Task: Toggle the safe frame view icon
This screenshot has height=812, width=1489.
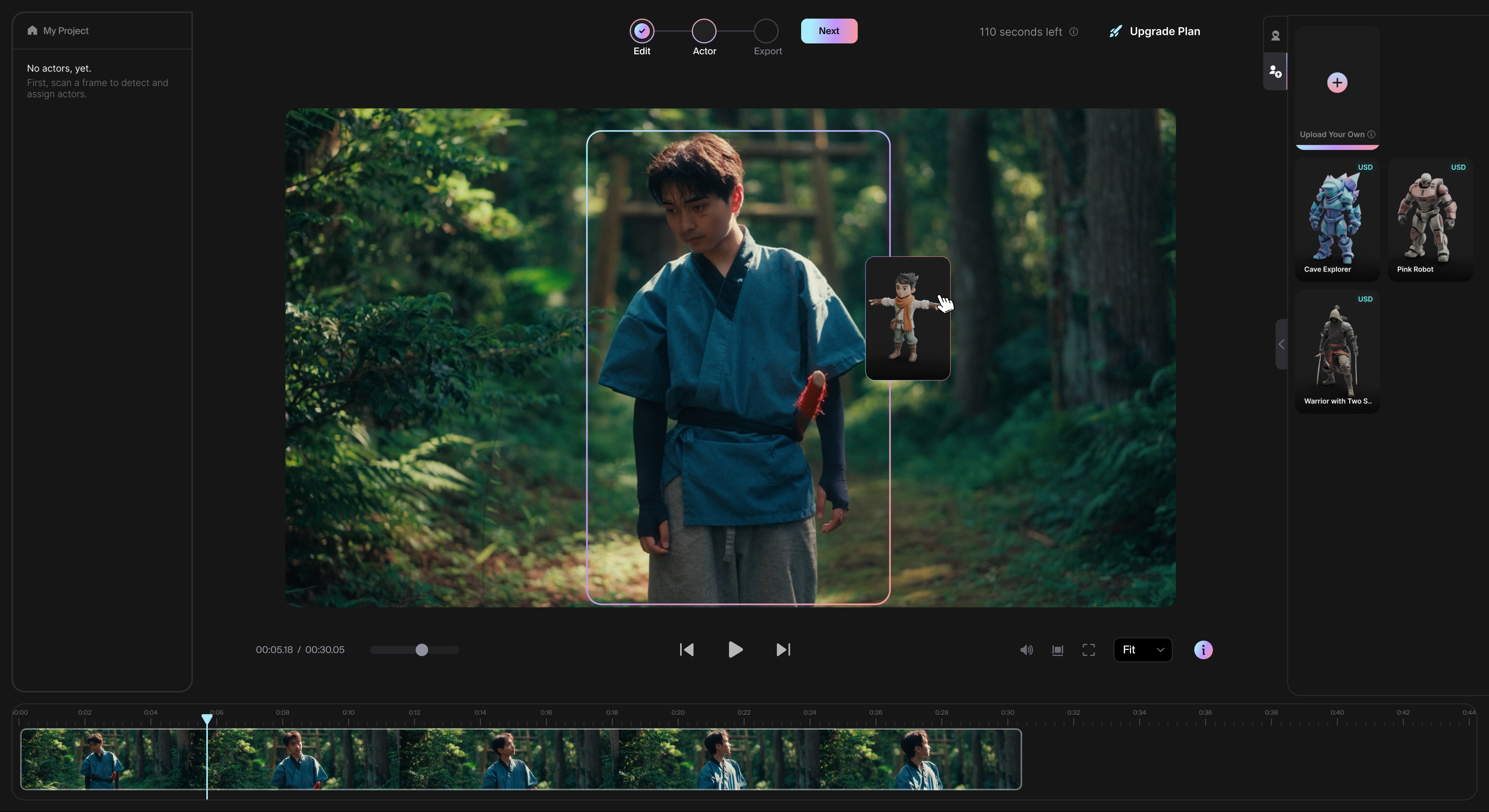Action: coord(1057,650)
